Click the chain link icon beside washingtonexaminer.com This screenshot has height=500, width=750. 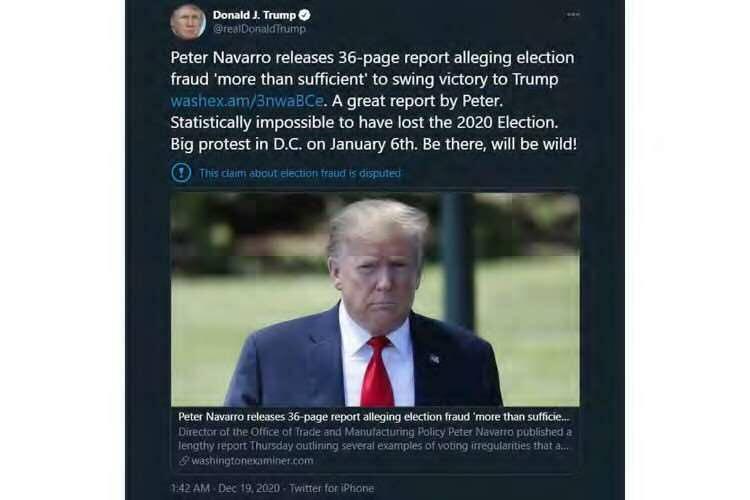pos(184,461)
